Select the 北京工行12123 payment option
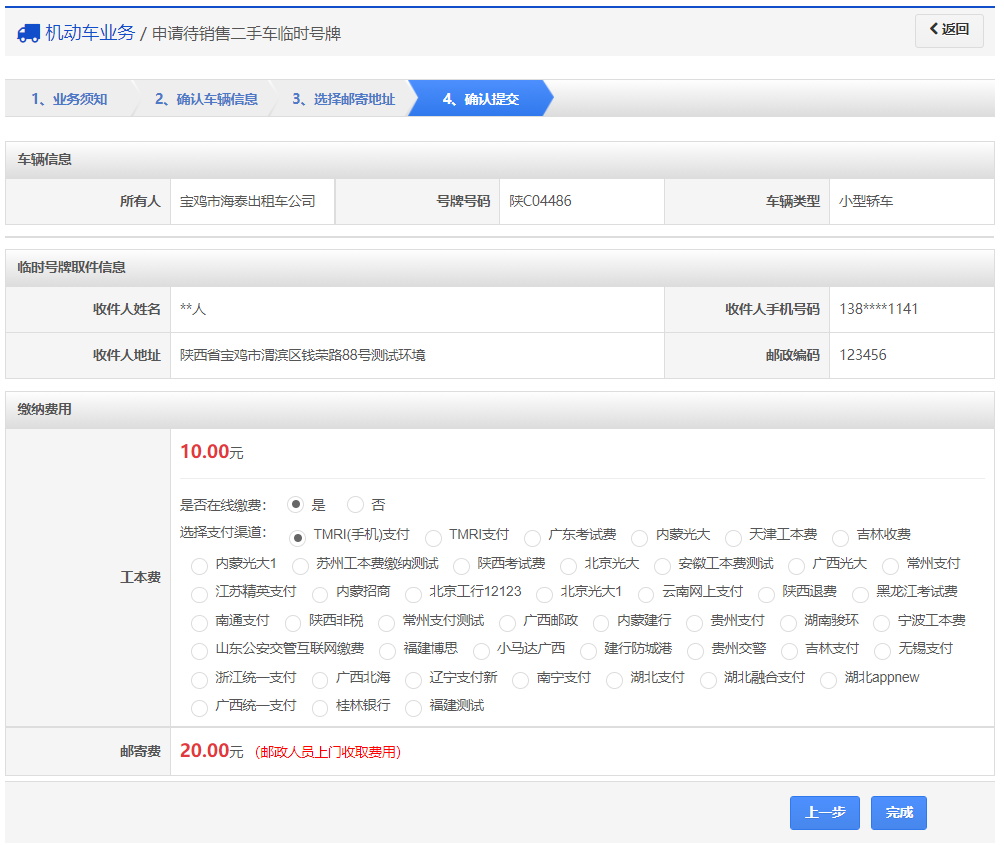 pyautogui.click(x=414, y=594)
